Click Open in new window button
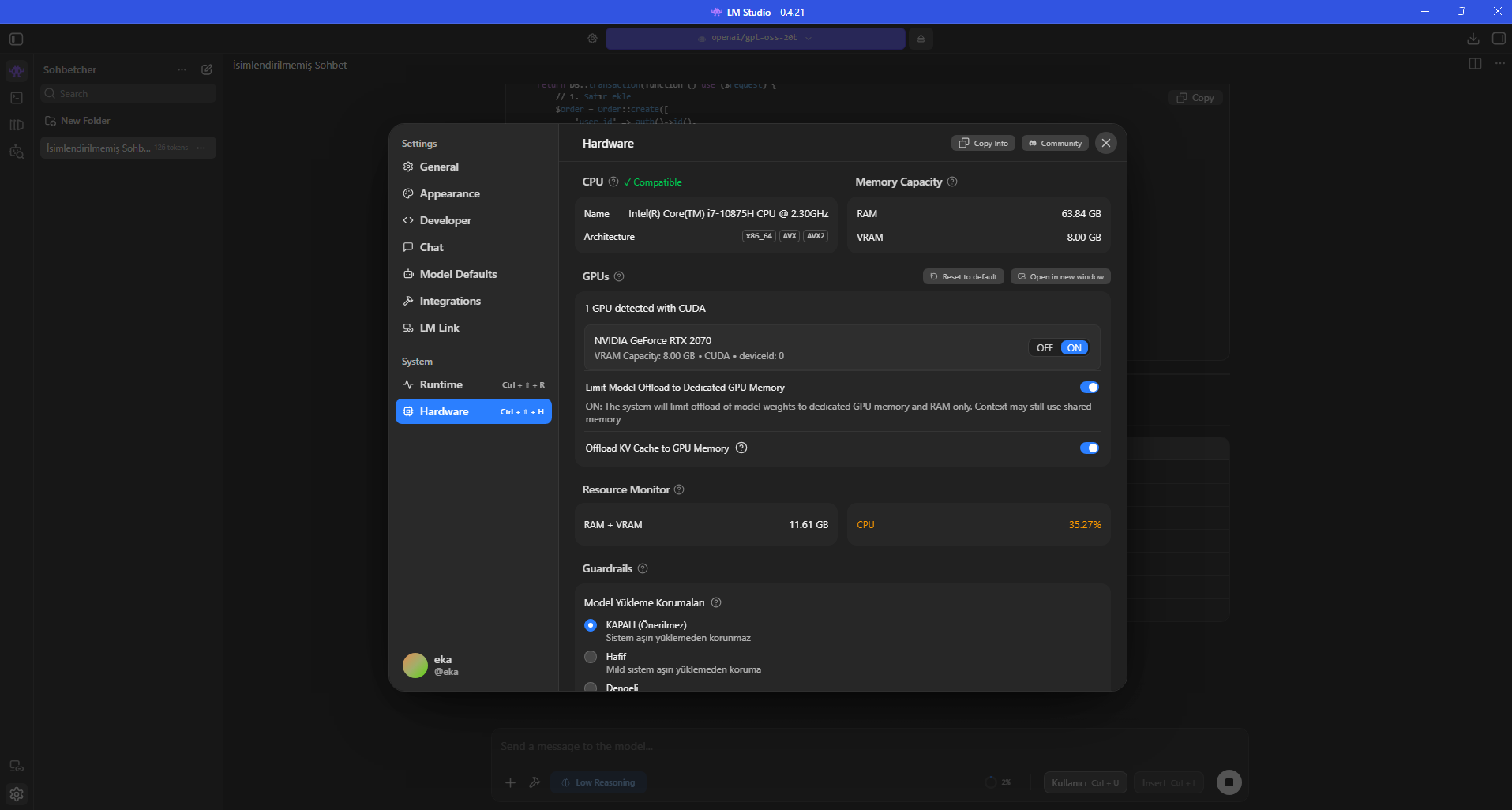The image size is (1512, 810). [1060, 276]
